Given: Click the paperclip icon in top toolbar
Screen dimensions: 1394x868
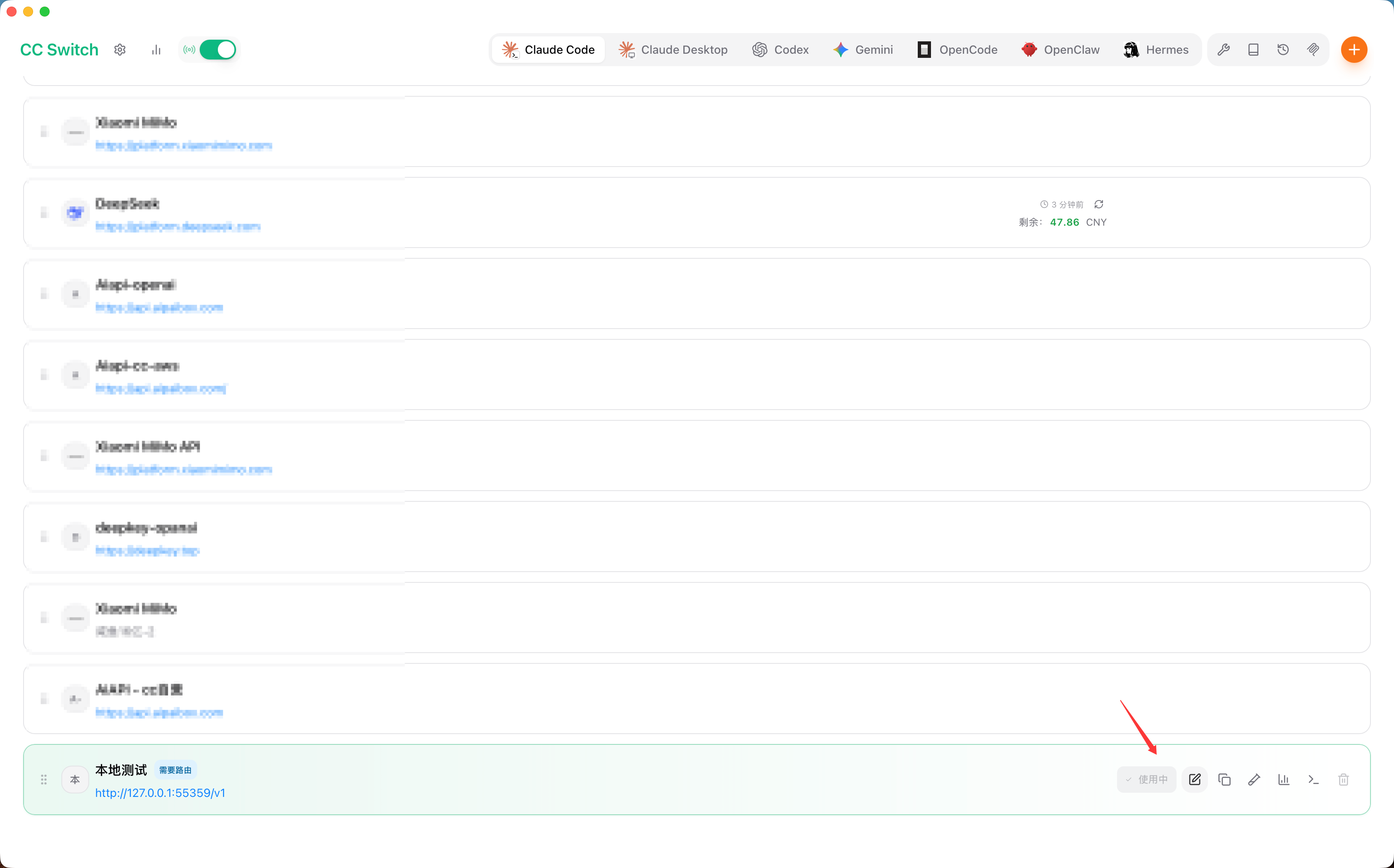Looking at the screenshot, I should click(1313, 50).
